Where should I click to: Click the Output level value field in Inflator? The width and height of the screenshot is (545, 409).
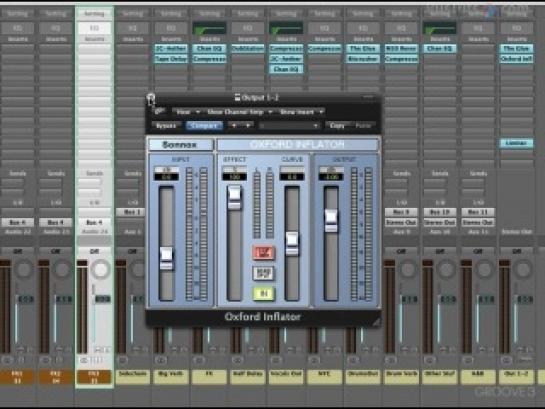(331, 177)
